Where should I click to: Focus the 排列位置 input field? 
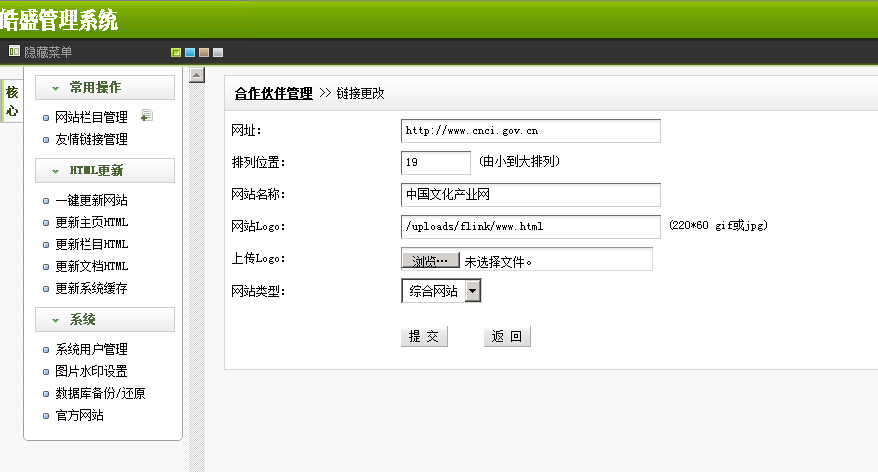436,163
